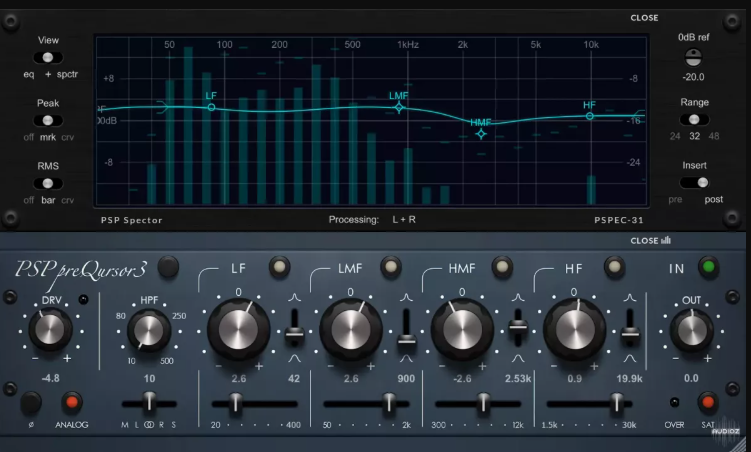The width and height of the screenshot is (751, 452).
Task: Toggle the HMF band enable button
Action: click(502, 267)
